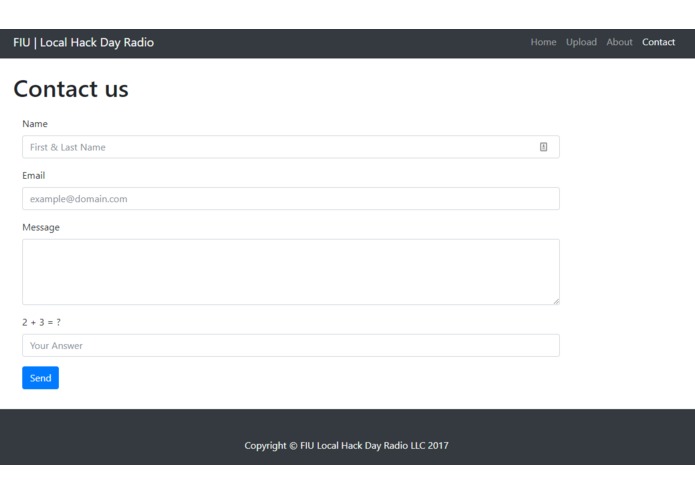695x494 pixels.
Task: Click the autofill icon in Name field
Action: [543, 147]
